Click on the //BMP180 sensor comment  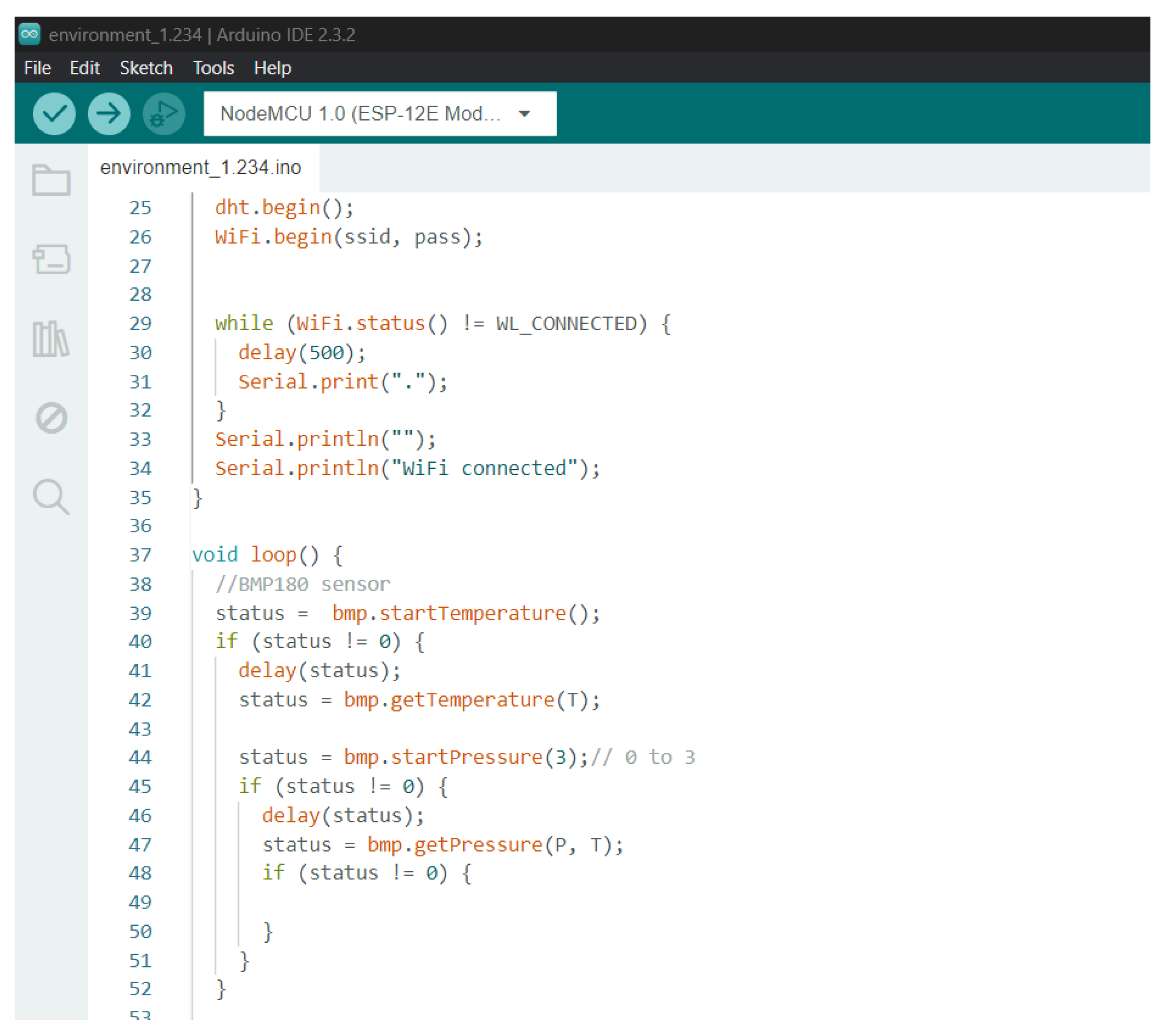point(303,584)
